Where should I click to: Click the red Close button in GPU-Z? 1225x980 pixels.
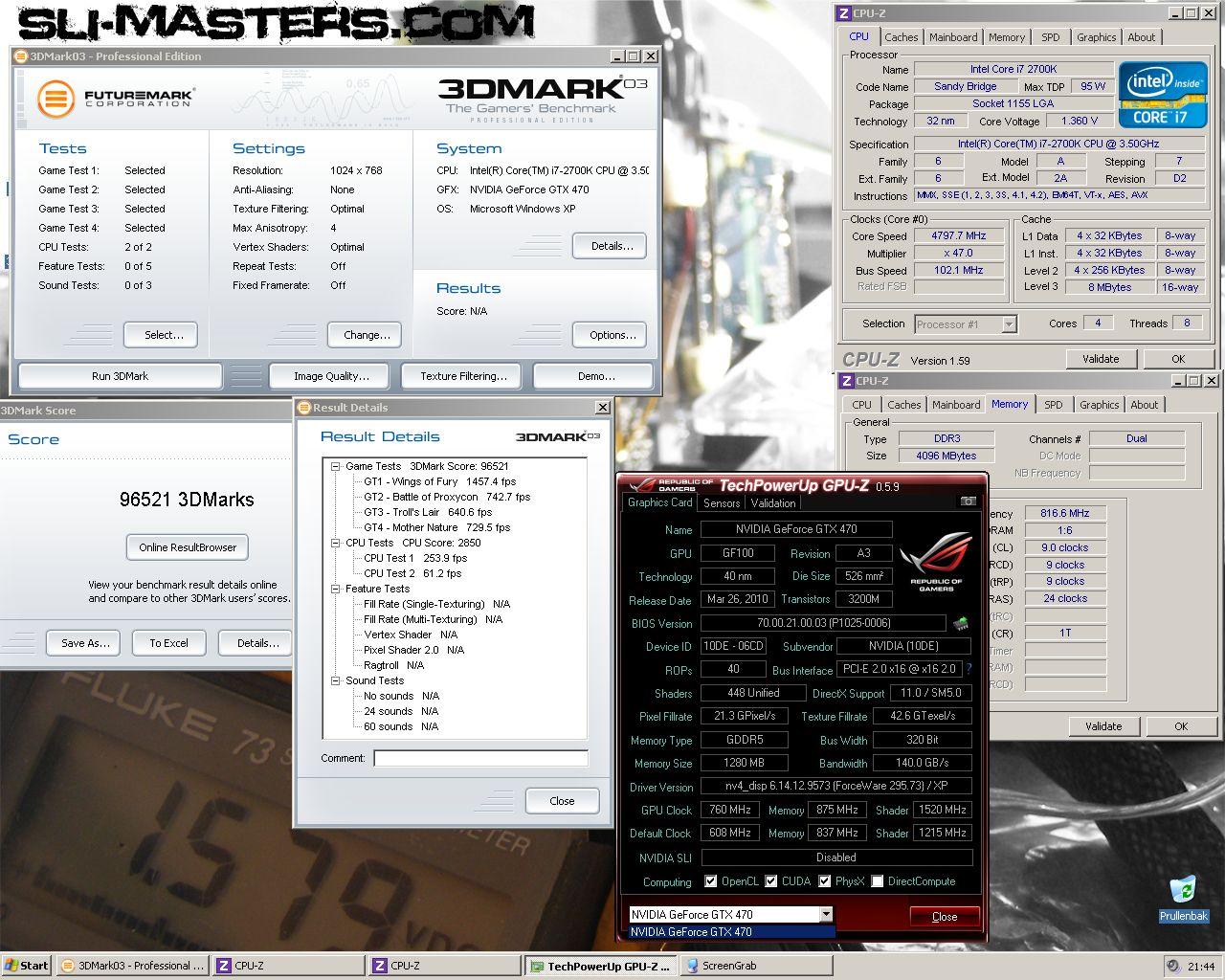pyautogui.click(x=945, y=916)
